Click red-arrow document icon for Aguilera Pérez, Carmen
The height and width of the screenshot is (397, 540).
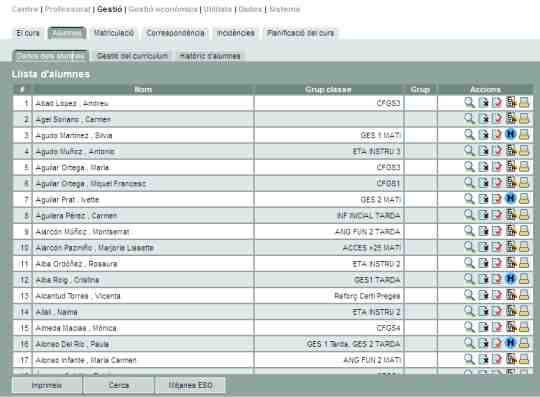coord(497,215)
